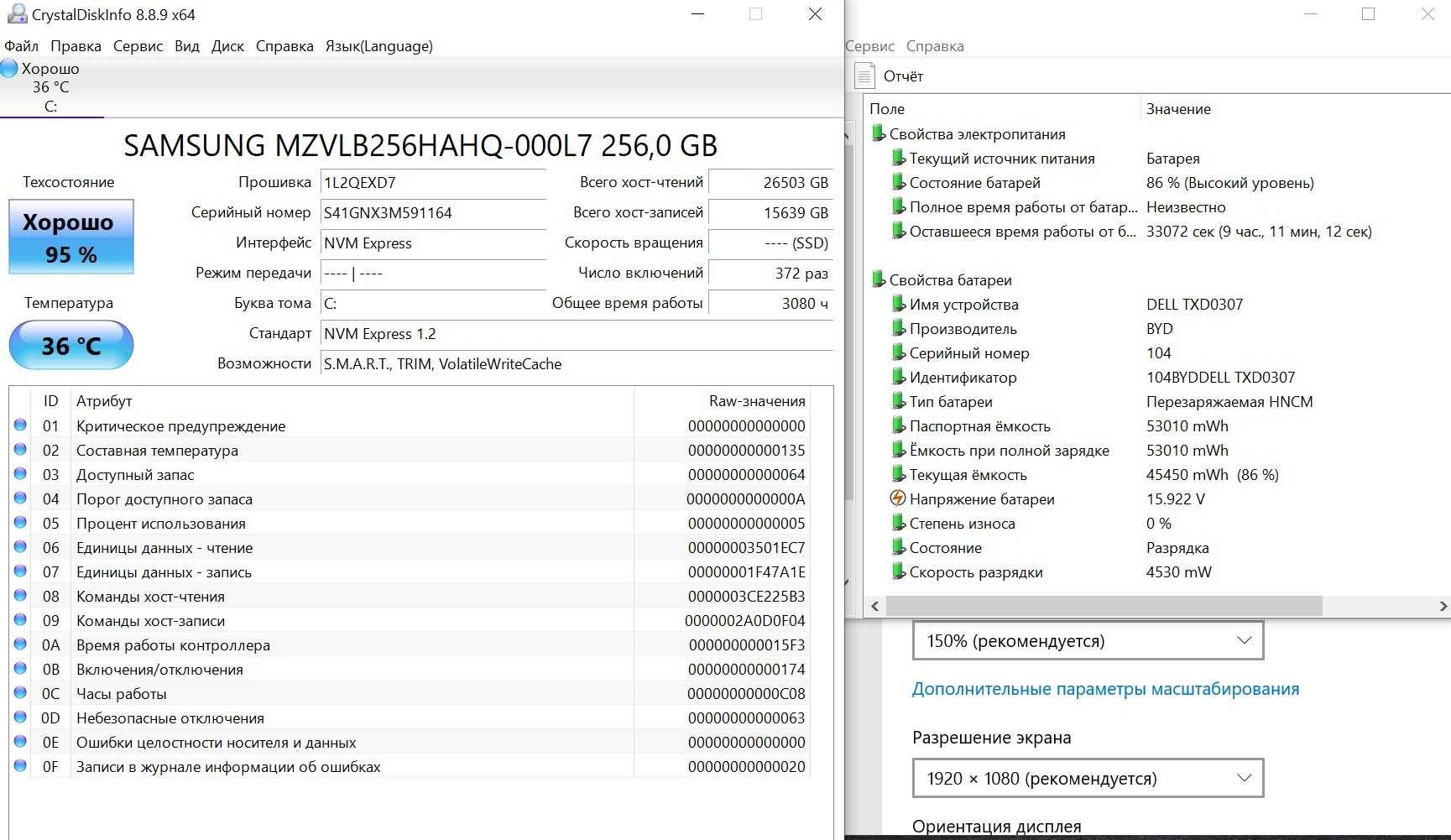Open the Сервис menu in CrystalDiskInfo
This screenshot has width=1451, height=840.
138,46
